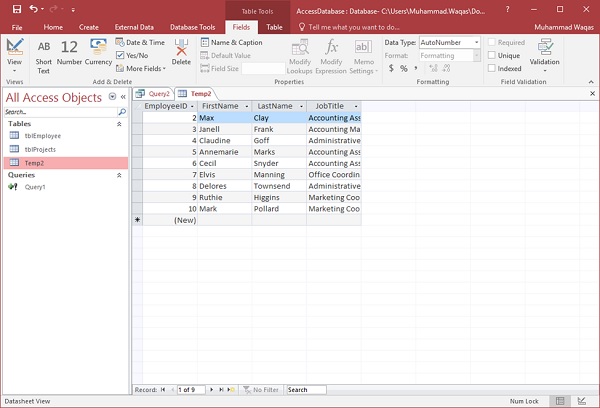Image resolution: width=600 pixels, height=408 pixels.
Task: Open the tblEmployee table
Action: [x=42, y=135]
